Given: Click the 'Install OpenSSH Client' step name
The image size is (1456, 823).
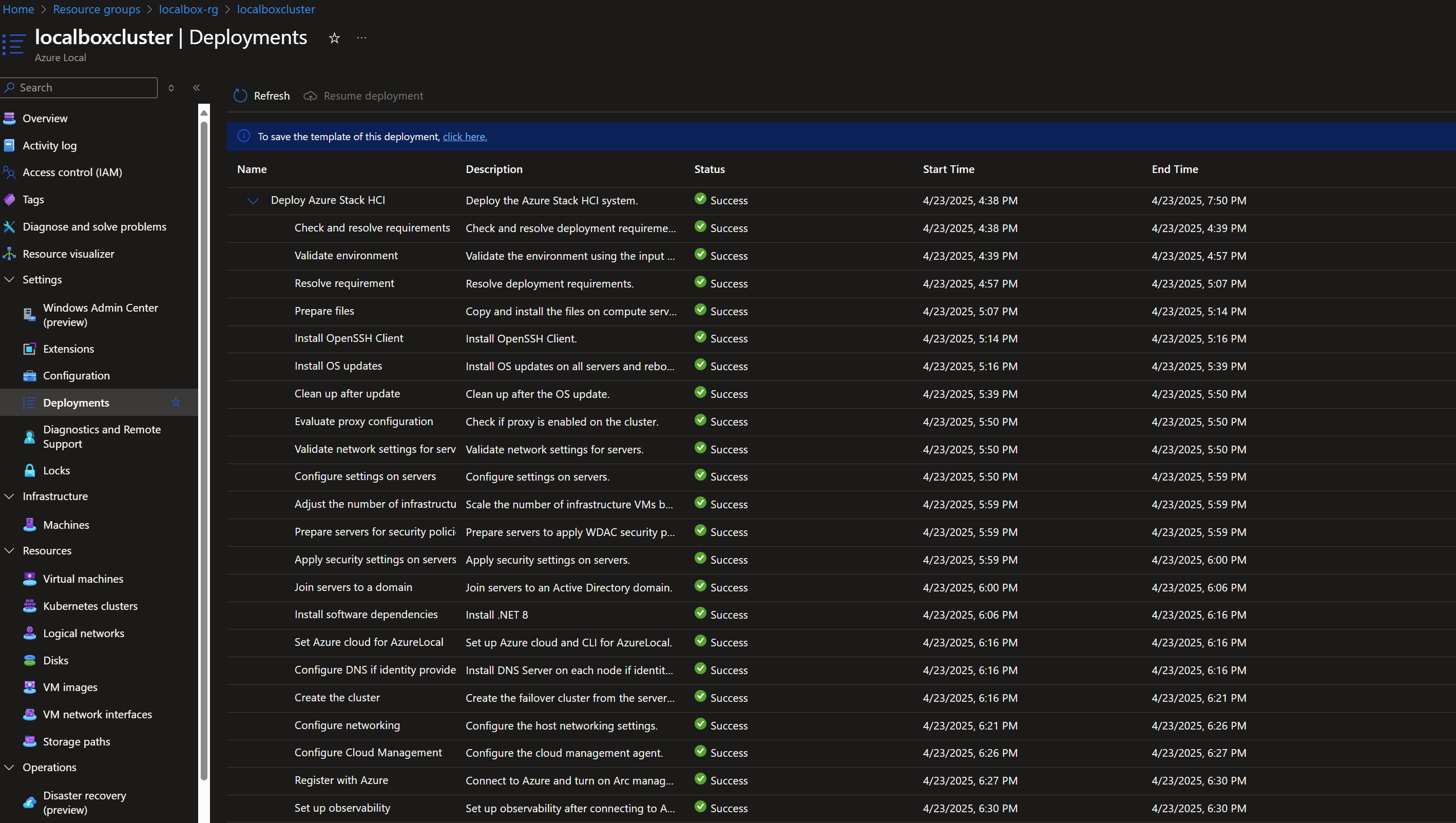Looking at the screenshot, I should (x=349, y=338).
